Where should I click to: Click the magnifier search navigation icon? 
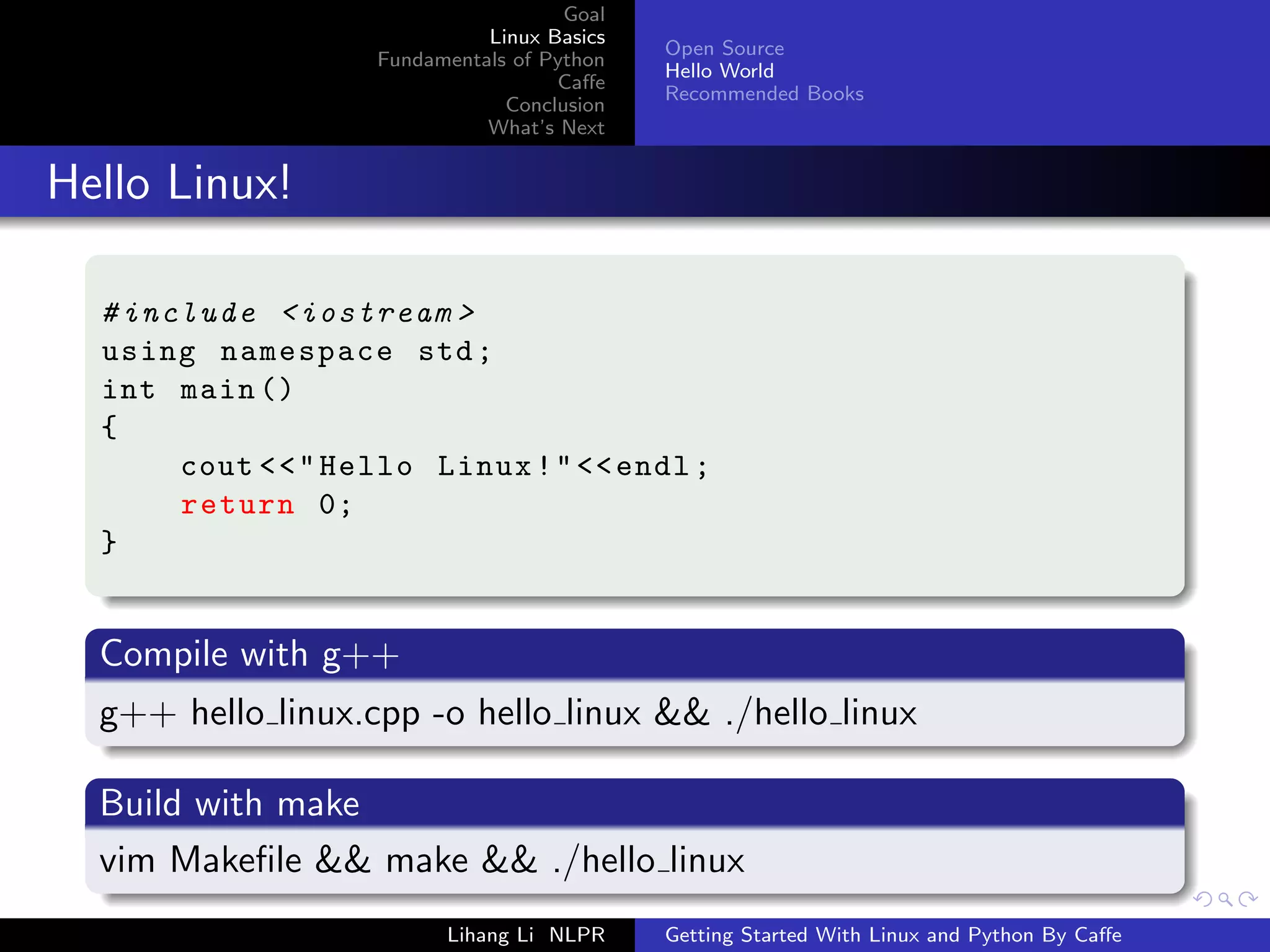[x=1225, y=899]
